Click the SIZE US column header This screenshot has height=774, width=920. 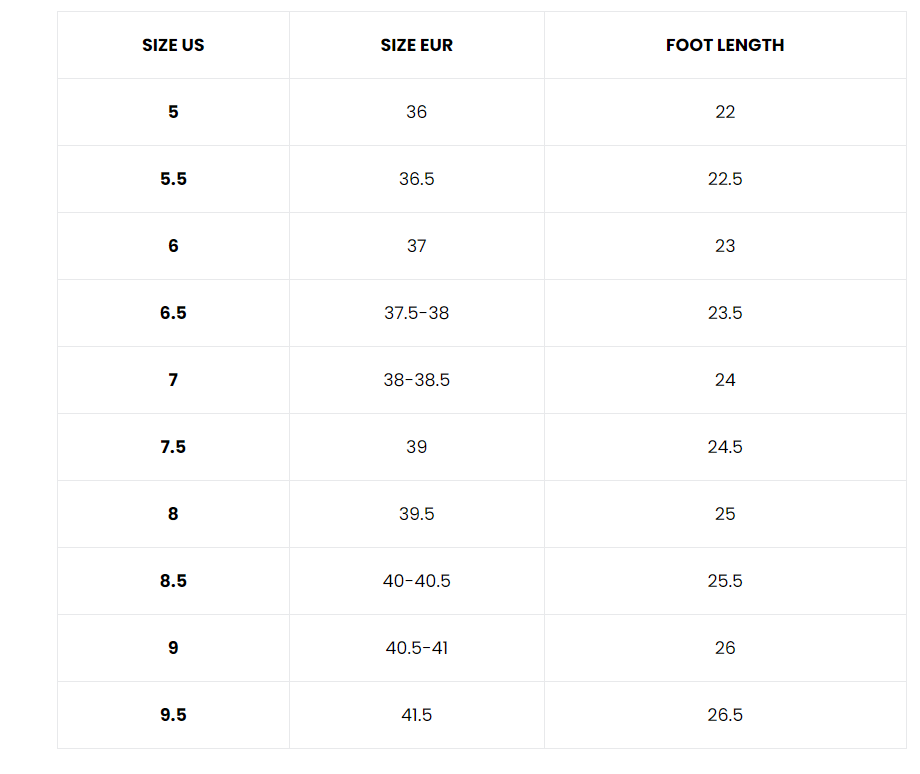point(173,45)
